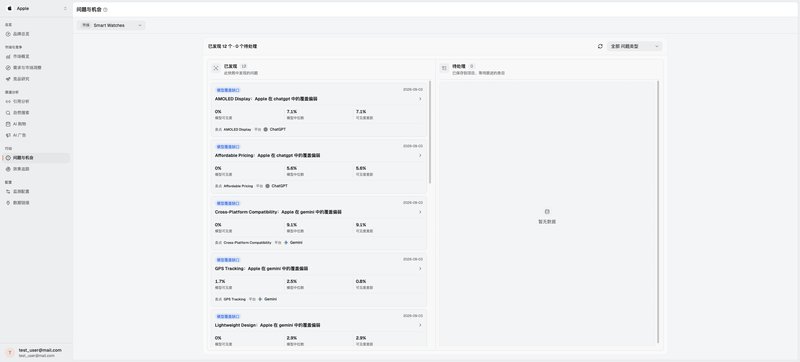Open the Lightweight Design coverage gap title
The height and width of the screenshot is (362, 800).
268,325
